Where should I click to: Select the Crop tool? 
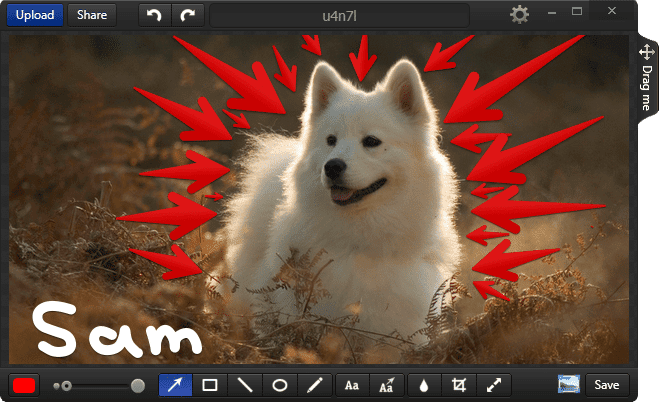click(459, 384)
